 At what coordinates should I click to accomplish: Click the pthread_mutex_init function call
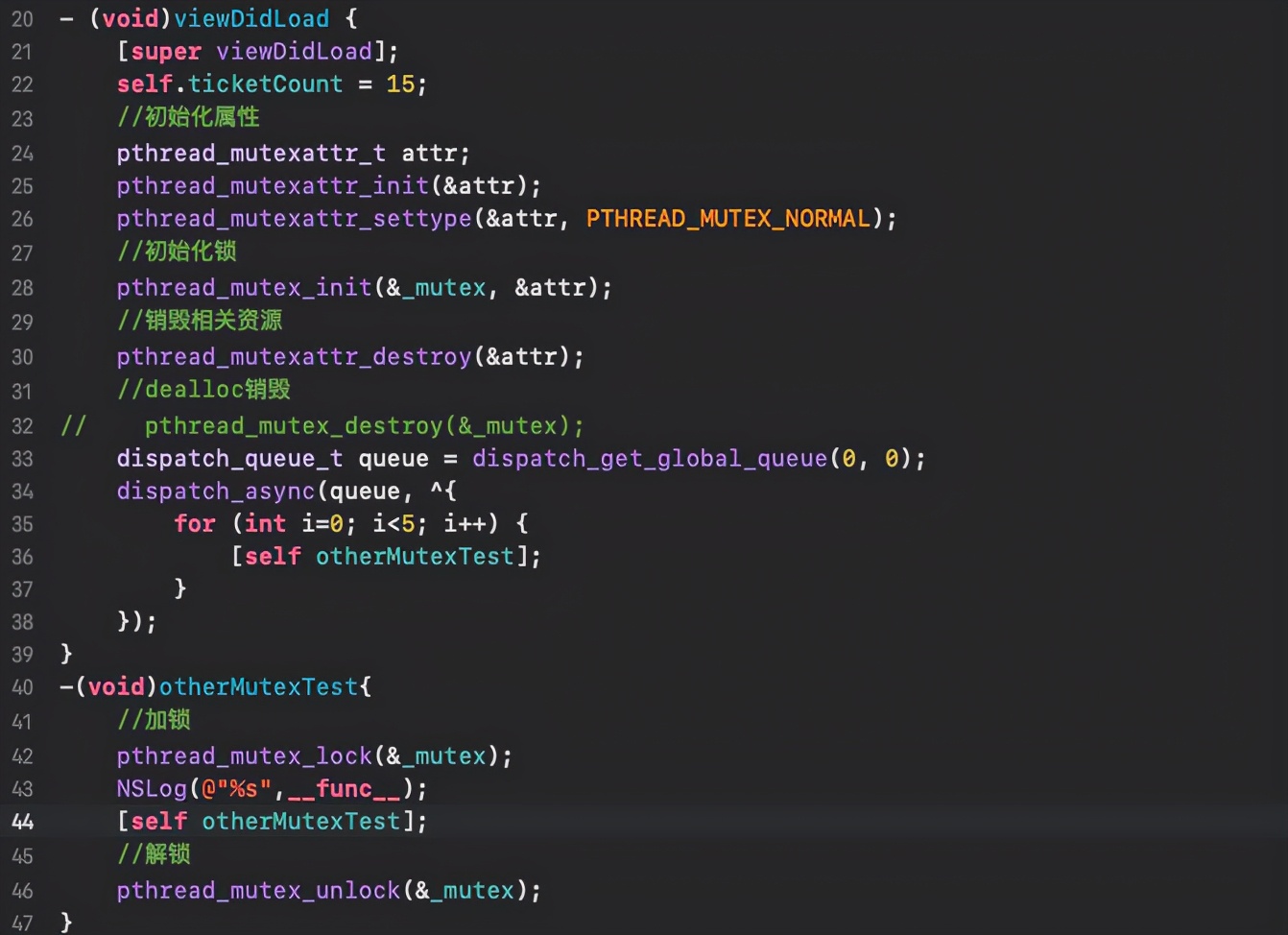coord(245,287)
